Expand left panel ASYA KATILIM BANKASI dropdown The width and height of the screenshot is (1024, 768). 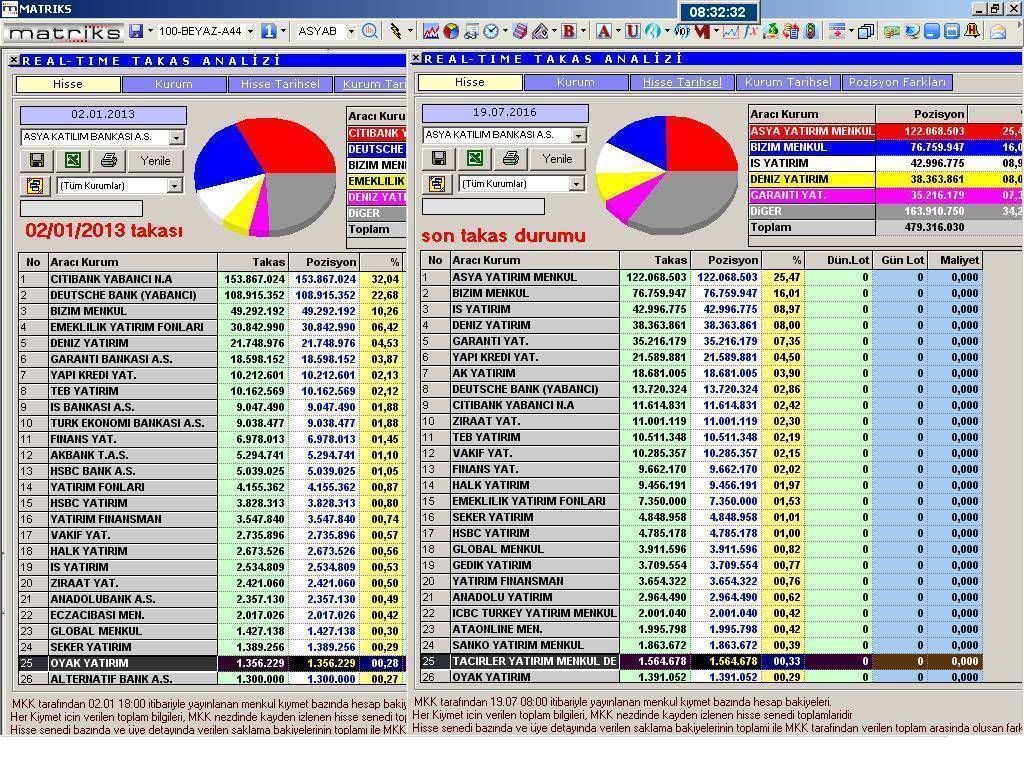176,137
